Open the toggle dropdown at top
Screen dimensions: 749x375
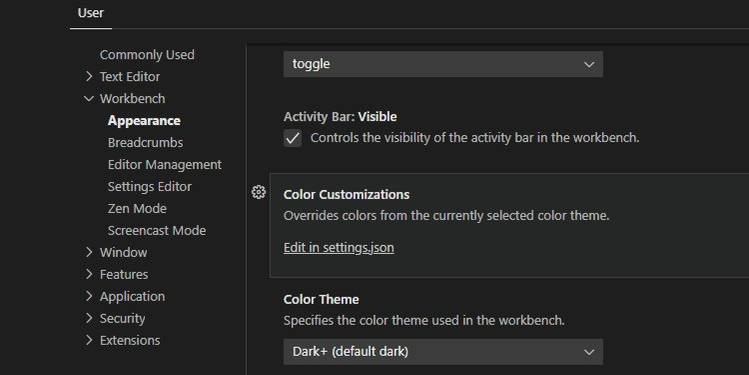[443, 64]
